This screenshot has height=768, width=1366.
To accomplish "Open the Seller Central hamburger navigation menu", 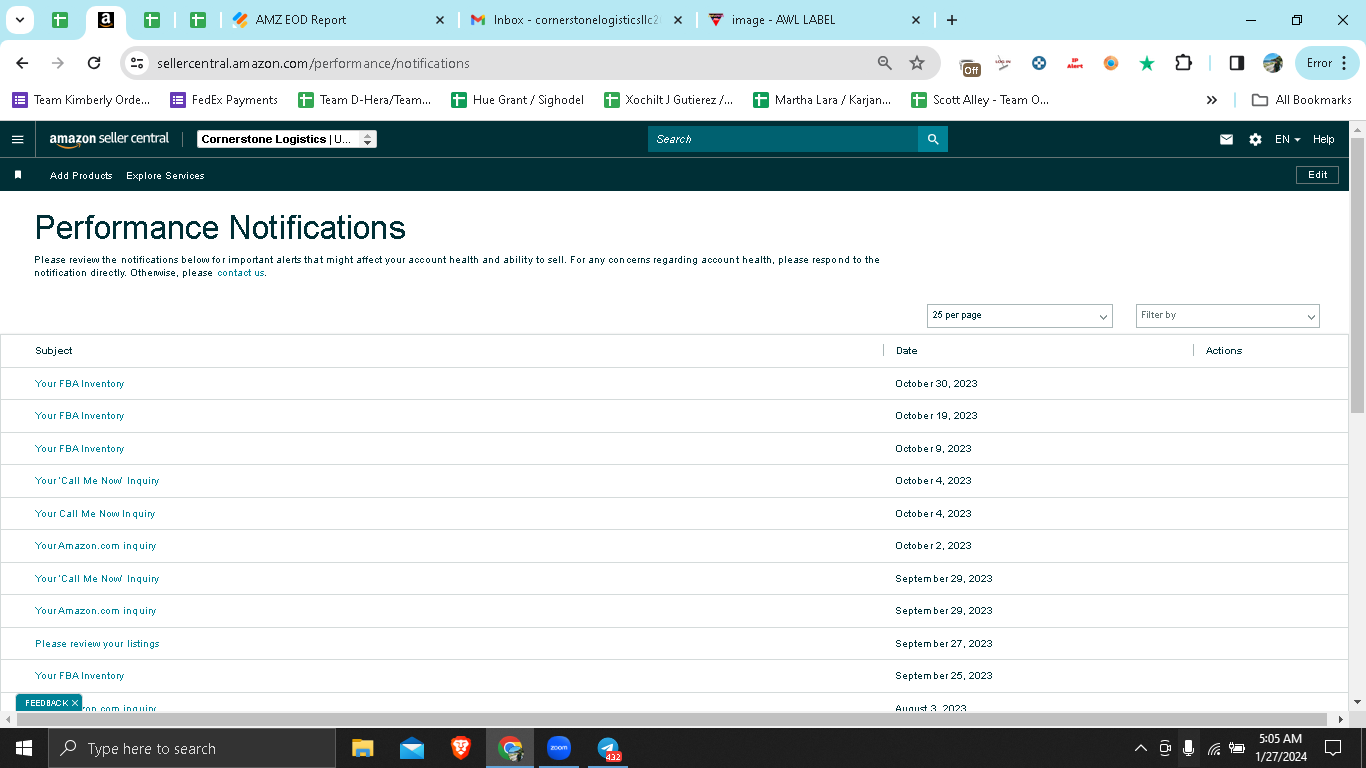I will [x=17, y=139].
